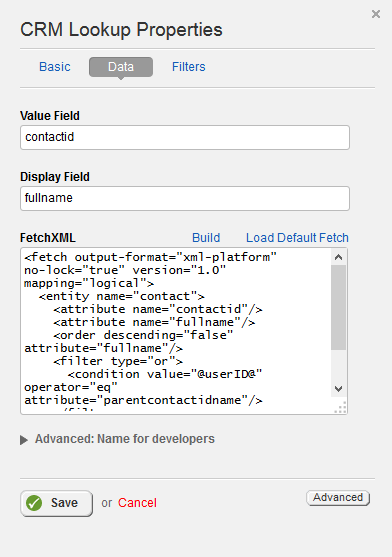Click the 'Value Field' label

[50, 116]
